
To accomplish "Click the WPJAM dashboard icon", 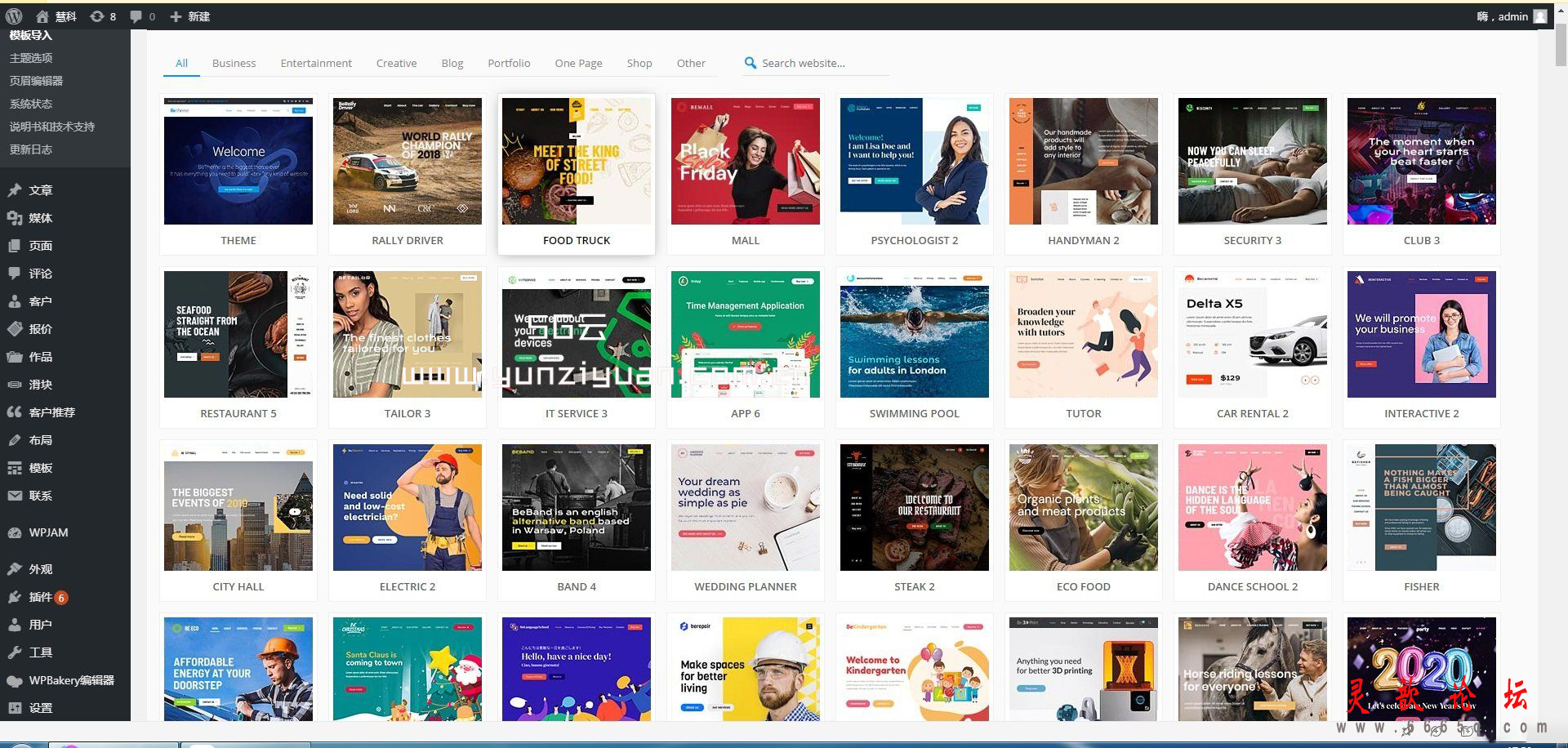I will [x=15, y=532].
